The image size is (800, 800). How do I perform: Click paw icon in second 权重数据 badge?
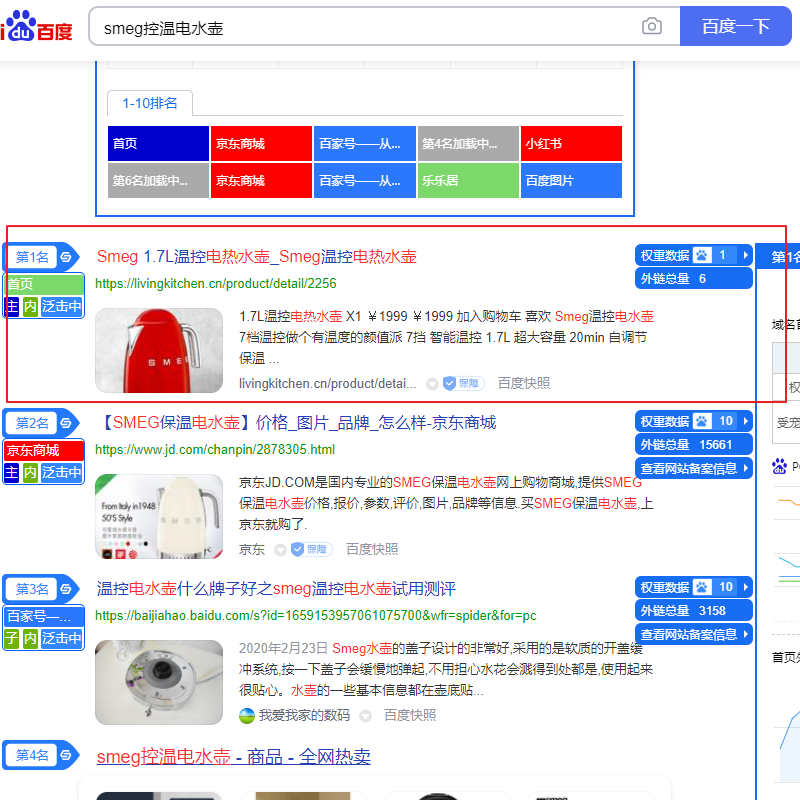pyautogui.click(x=702, y=421)
